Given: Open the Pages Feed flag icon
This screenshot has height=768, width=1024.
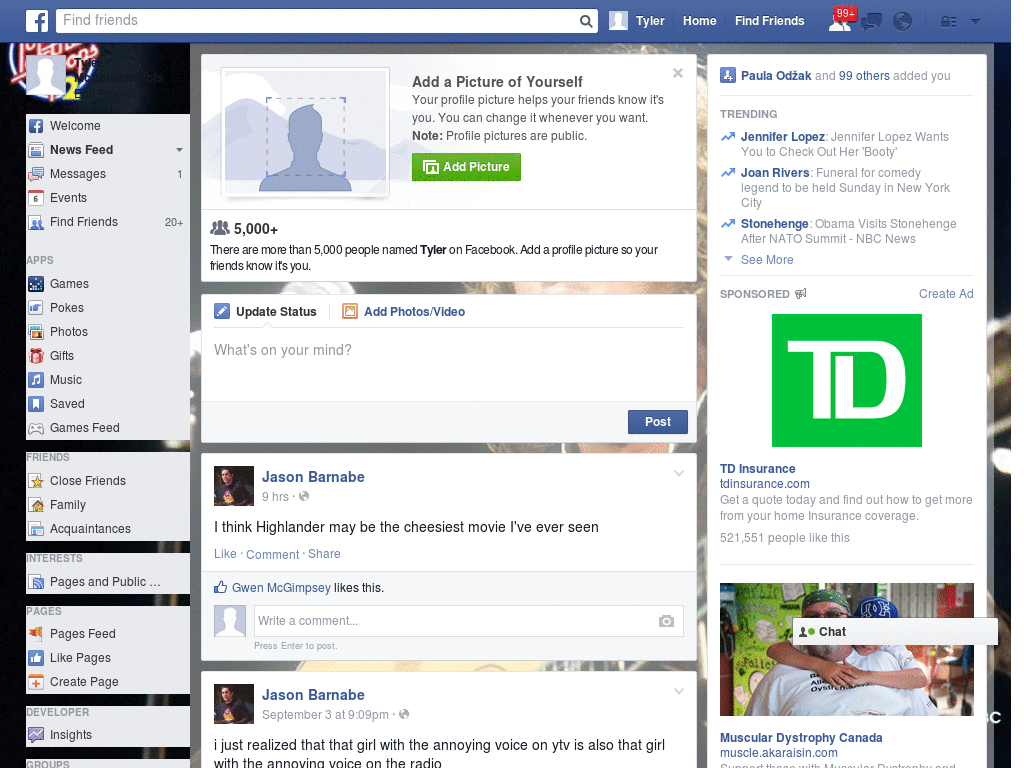Looking at the screenshot, I should tap(36, 634).
